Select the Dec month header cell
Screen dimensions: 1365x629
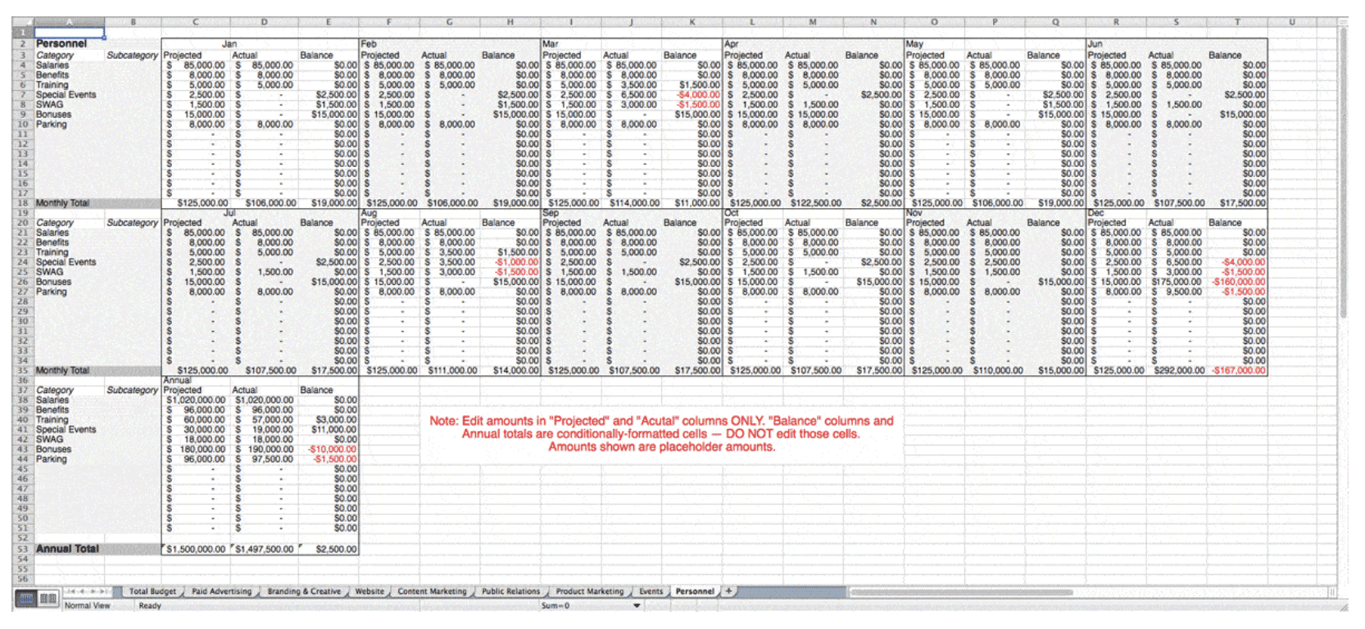click(x=1115, y=213)
